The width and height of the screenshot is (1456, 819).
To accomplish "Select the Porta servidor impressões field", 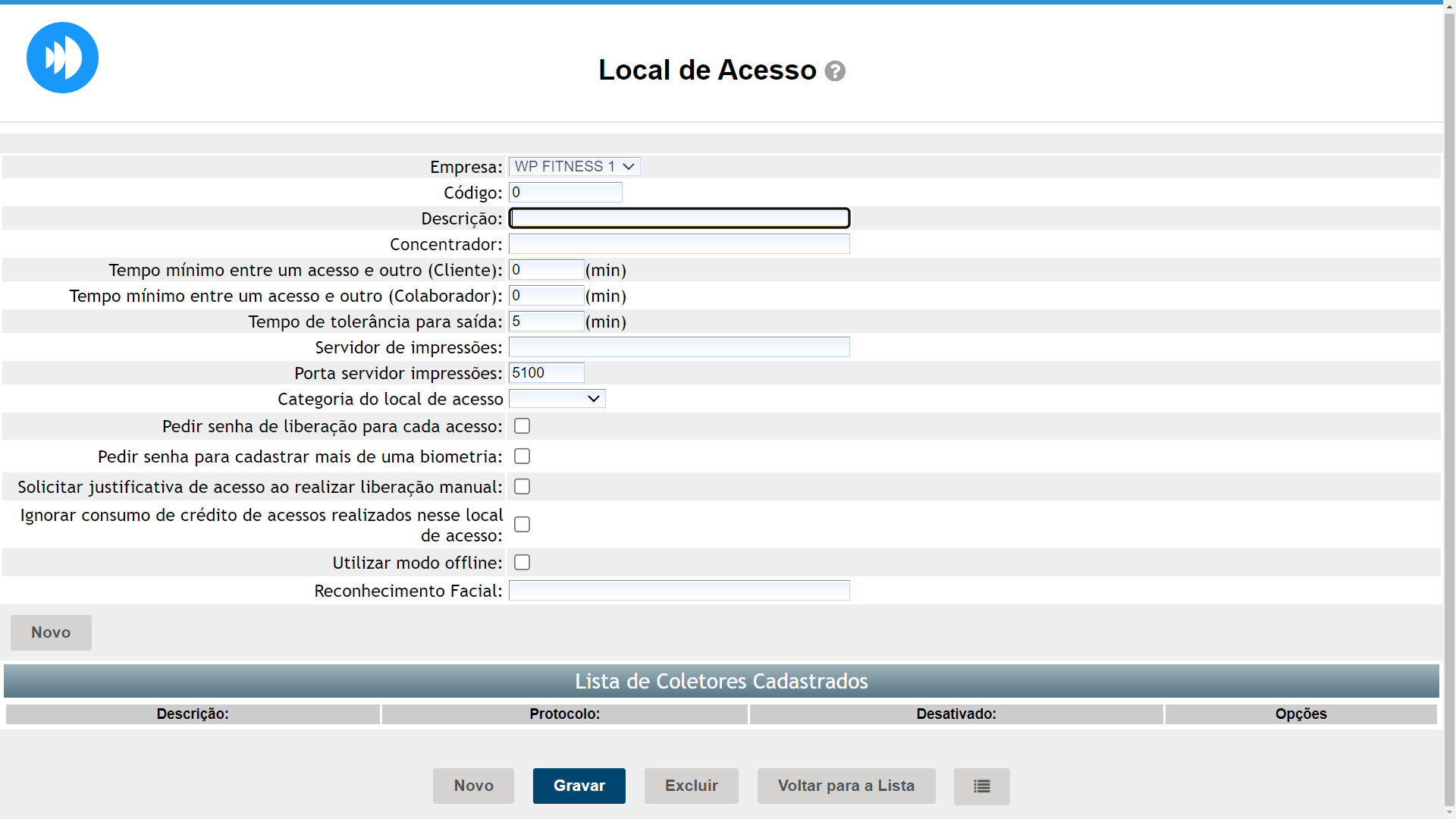I will (546, 373).
